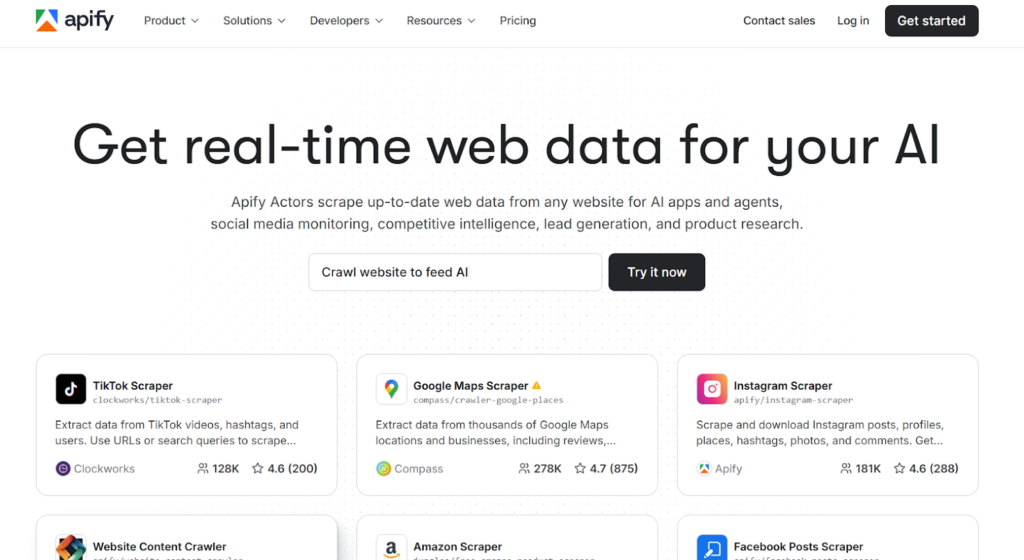
Task: Click the Clockworks publisher icon
Action: [63, 468]
